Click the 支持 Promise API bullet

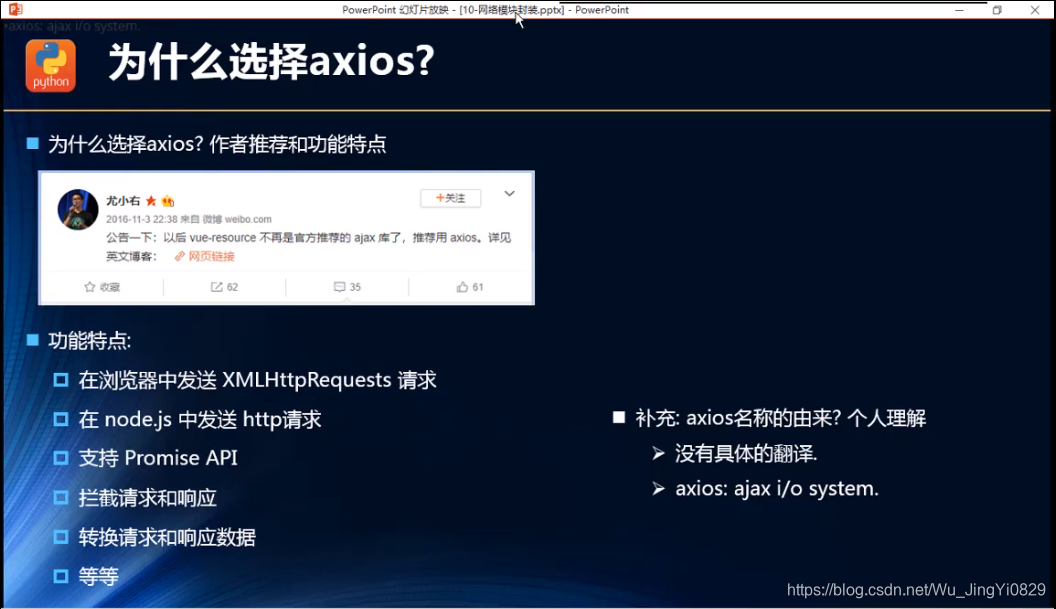tap(158, 458)
